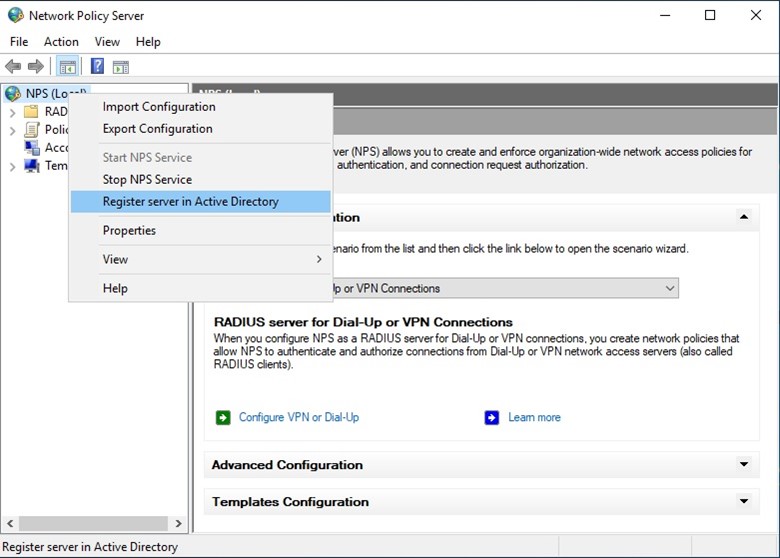Click the NPS (Local) globe icon

(13, 93)
